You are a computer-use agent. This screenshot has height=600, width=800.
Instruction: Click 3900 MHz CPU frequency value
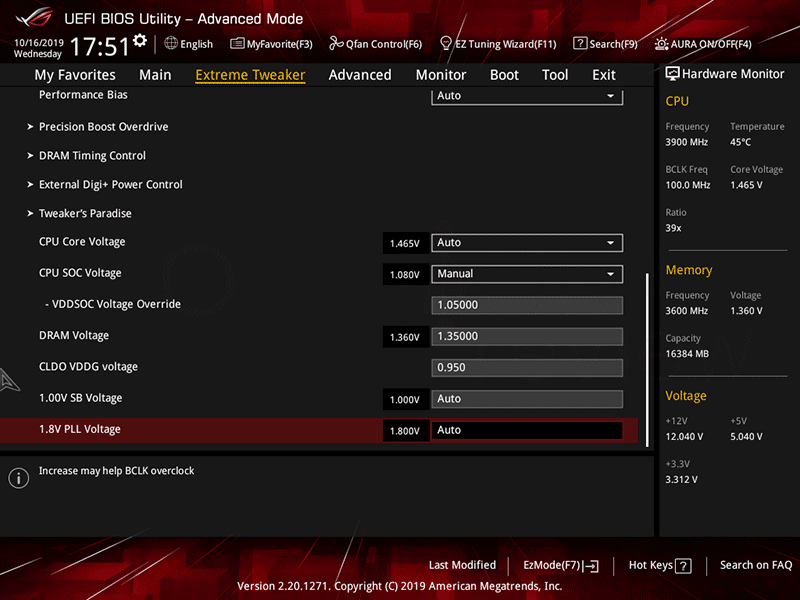(x=686, y=142)
